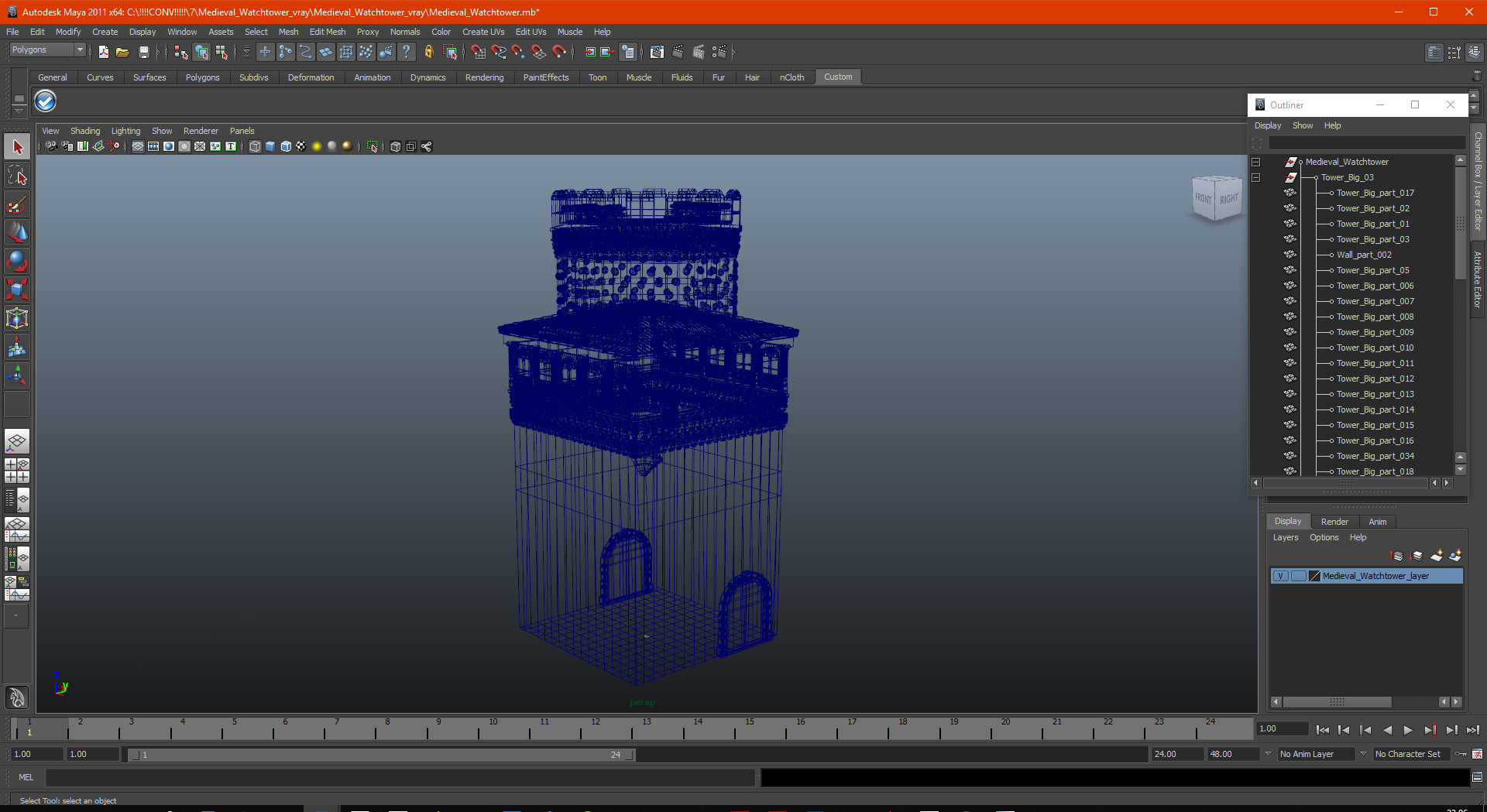Step forward one key button

tap(1430, 730)
